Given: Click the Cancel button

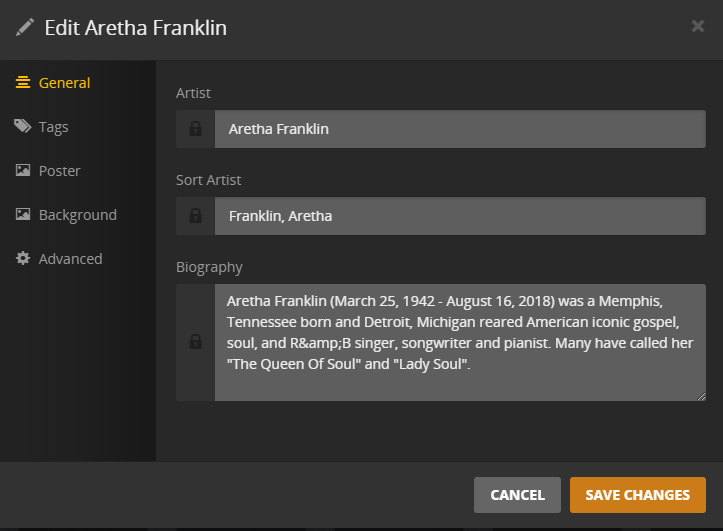Looking at the screenshot, I should tap(517, 495).
